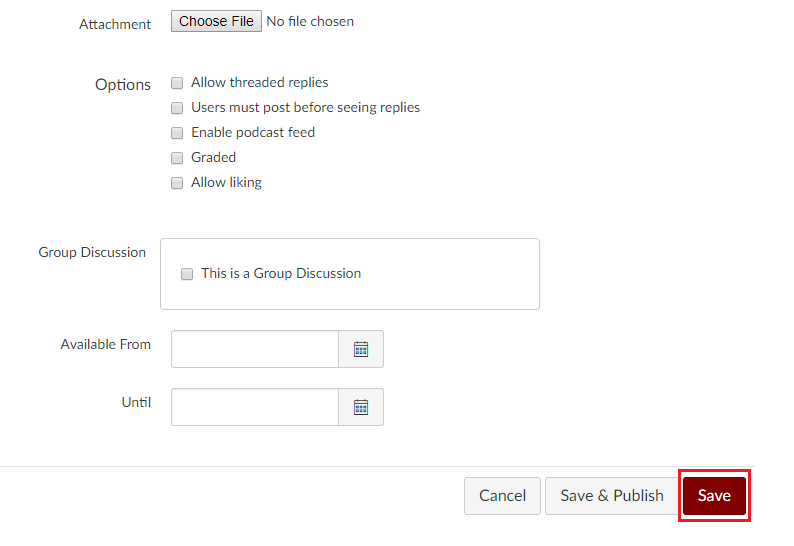The image size is (794, 546).
Task: Tick the Enable podcast feed checkbox
Action: click(x=177, y=133)
